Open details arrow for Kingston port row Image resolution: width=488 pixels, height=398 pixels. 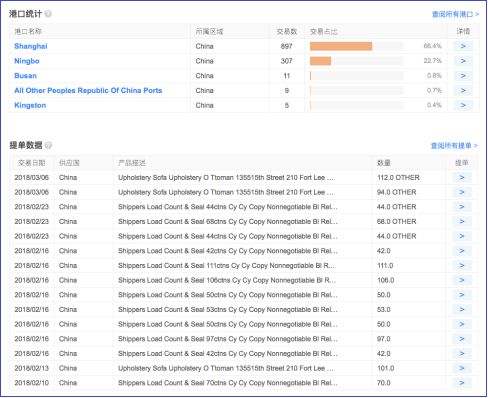[x=463, y=105]
